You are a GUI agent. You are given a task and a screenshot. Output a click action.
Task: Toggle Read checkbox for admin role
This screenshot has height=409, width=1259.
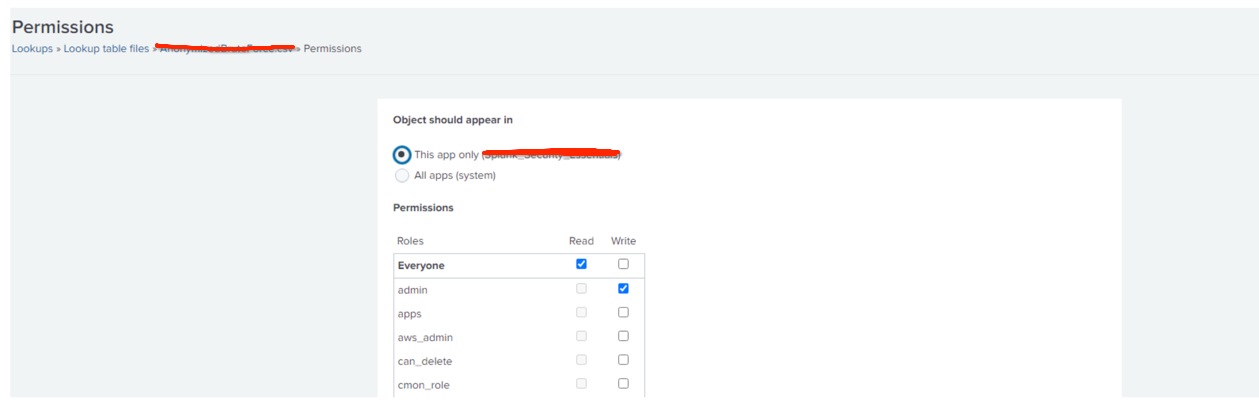(x=581, y=288)
